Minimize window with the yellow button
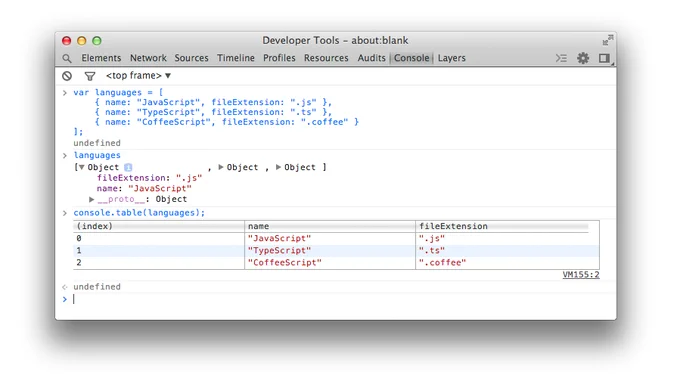680x378 pixels. pyautogui.click(x=82, y=41)
